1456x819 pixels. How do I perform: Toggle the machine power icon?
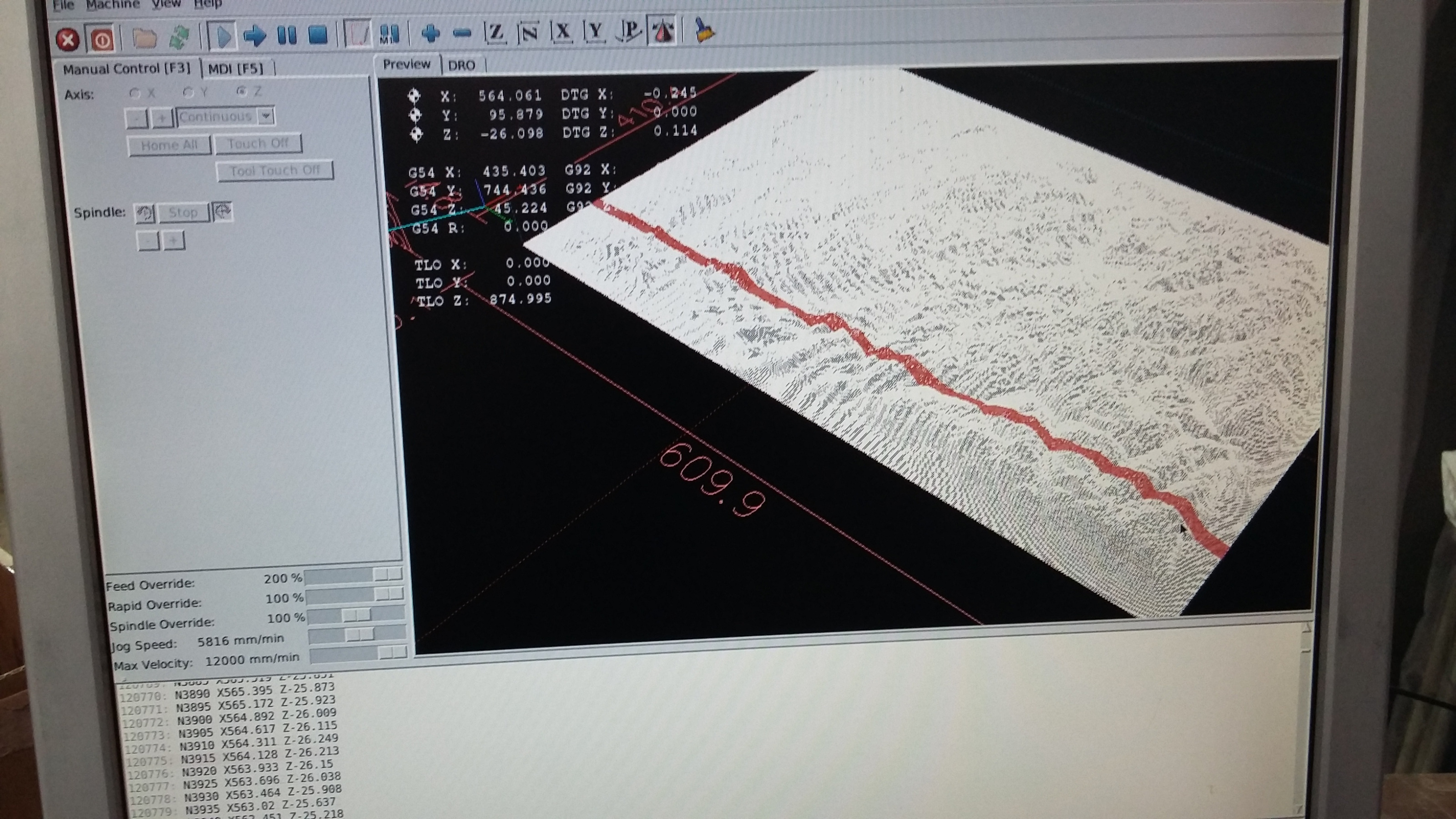(102, 40)
